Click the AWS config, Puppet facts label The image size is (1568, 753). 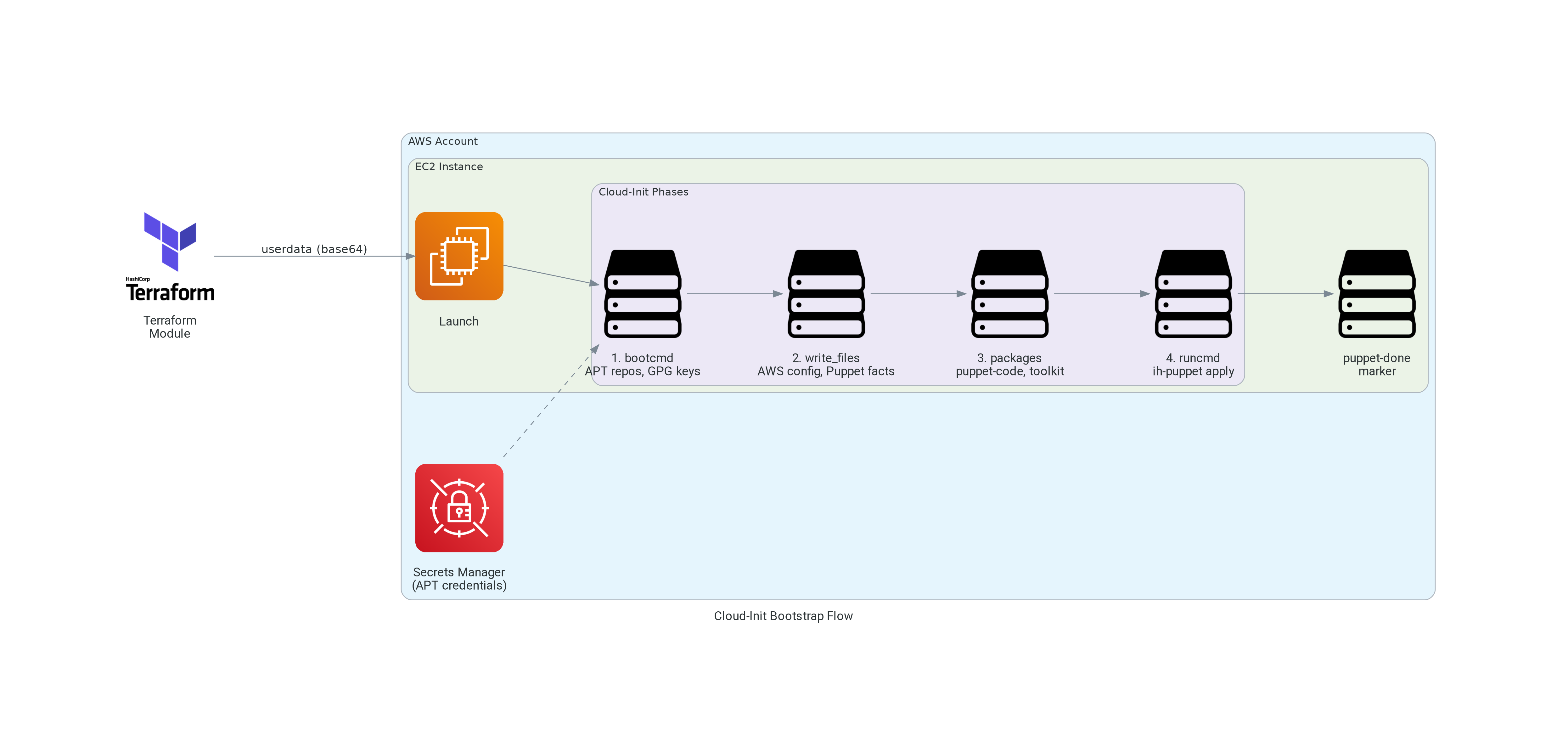tap(826, 371)
